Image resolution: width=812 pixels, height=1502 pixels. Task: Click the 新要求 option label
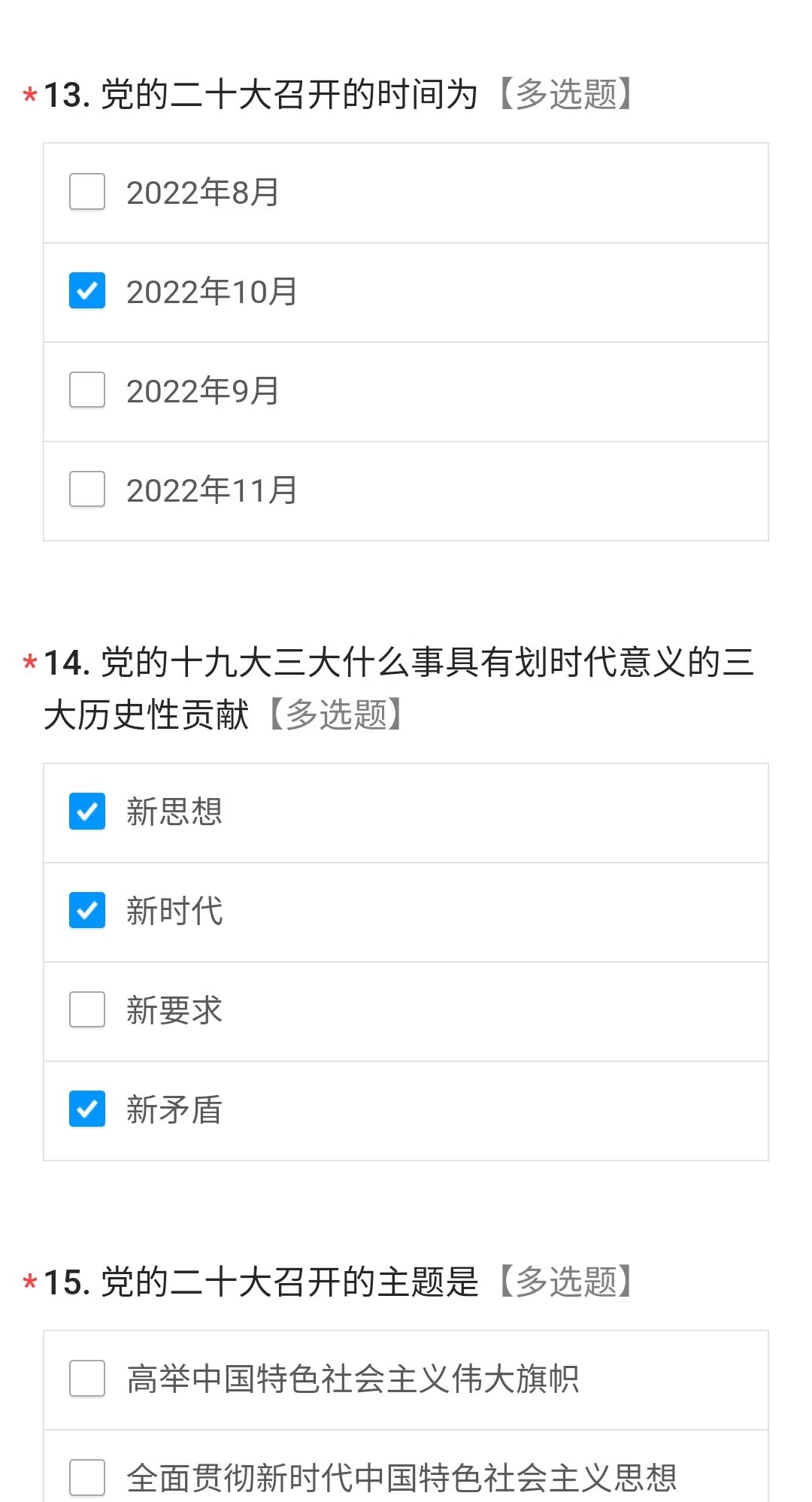point(174,1011)
